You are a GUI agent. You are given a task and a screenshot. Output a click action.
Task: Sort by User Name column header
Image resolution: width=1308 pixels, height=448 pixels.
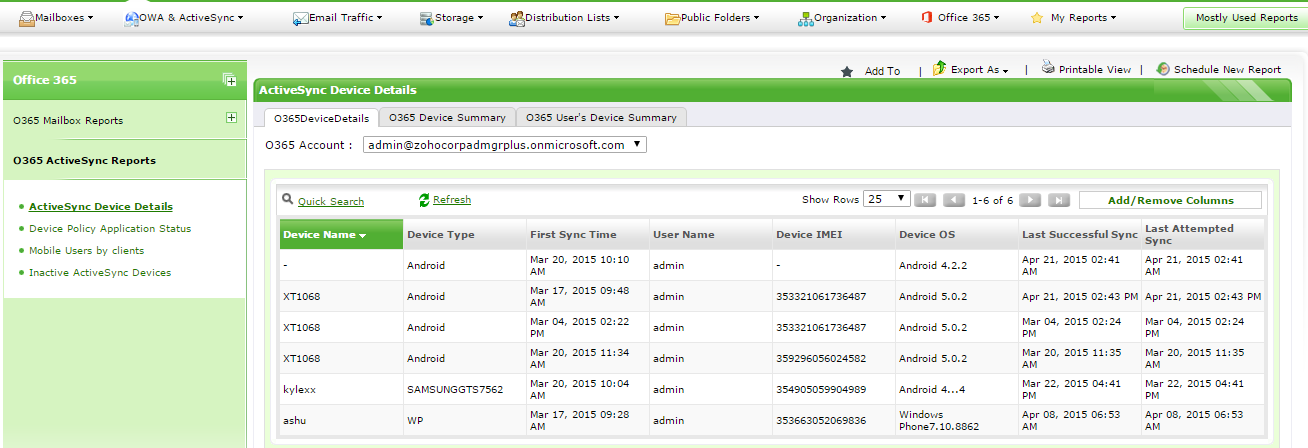pos(710,235)
